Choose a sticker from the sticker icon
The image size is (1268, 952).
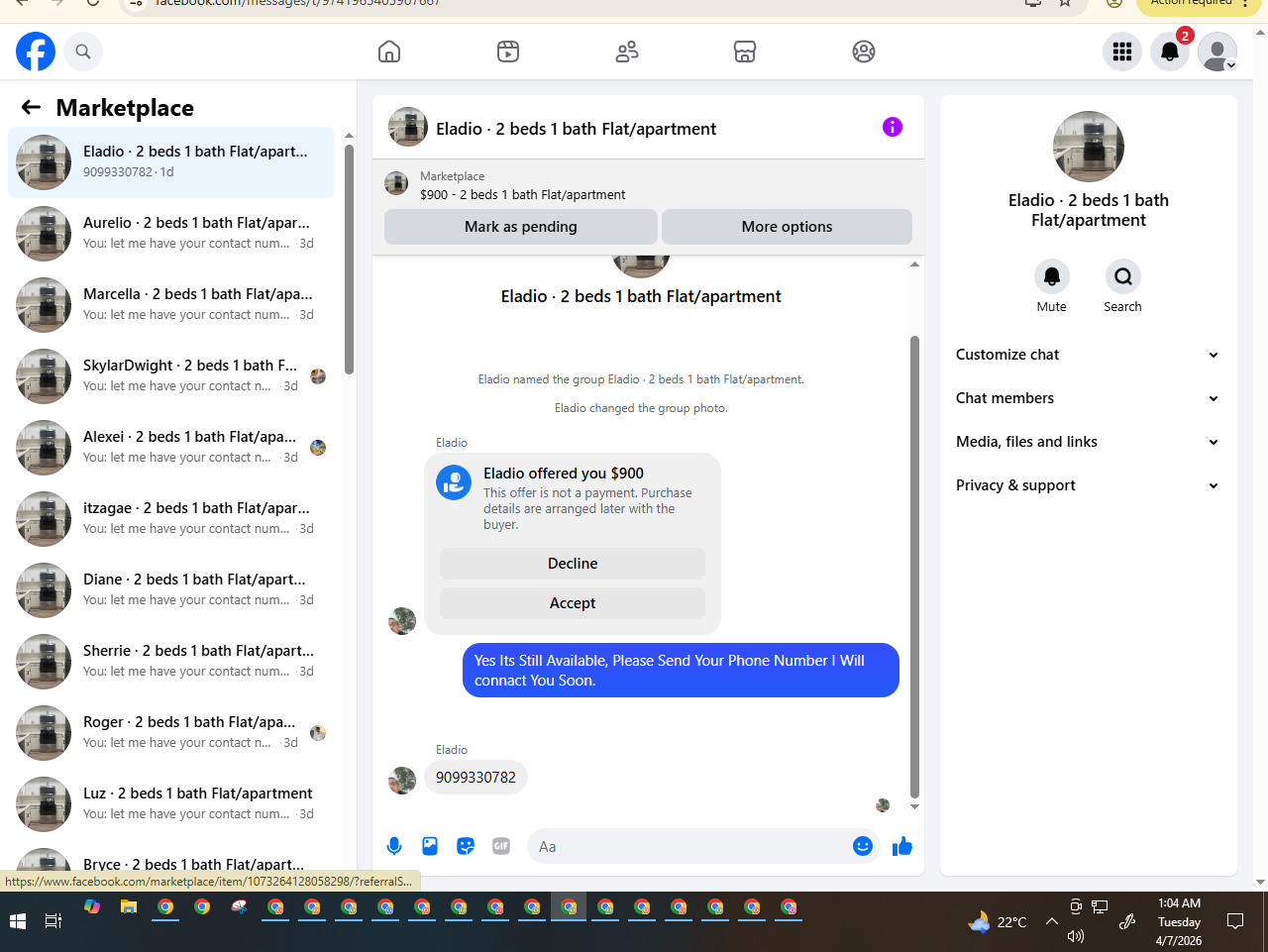coord(466,846)
